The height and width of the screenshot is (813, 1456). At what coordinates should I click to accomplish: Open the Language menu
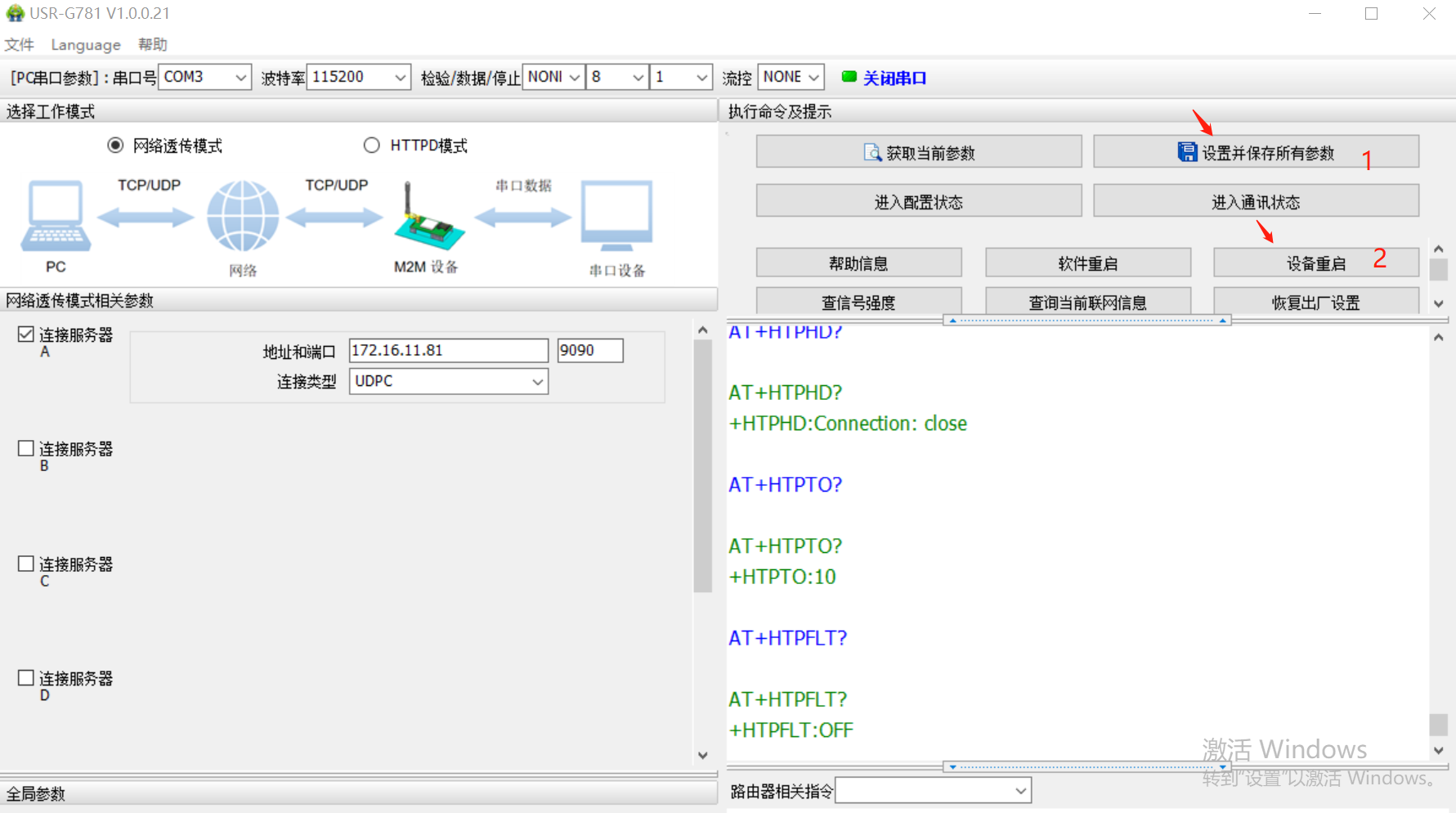[x=85, y=45]
